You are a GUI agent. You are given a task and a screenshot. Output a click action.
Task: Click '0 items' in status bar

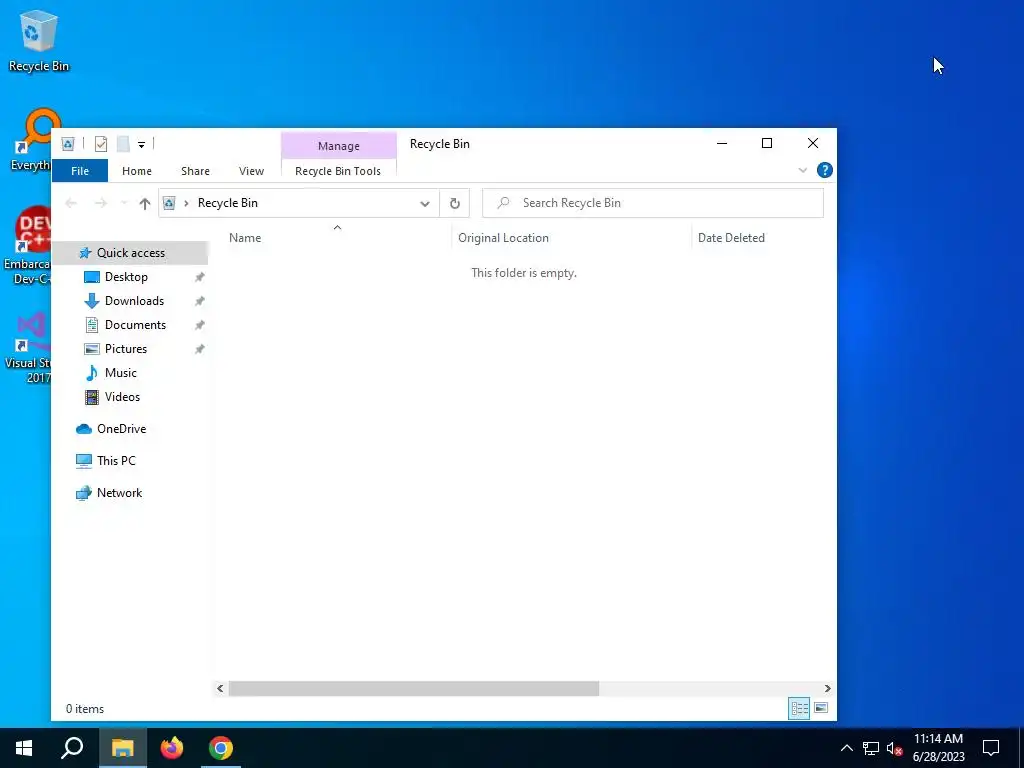pos(85,709)
